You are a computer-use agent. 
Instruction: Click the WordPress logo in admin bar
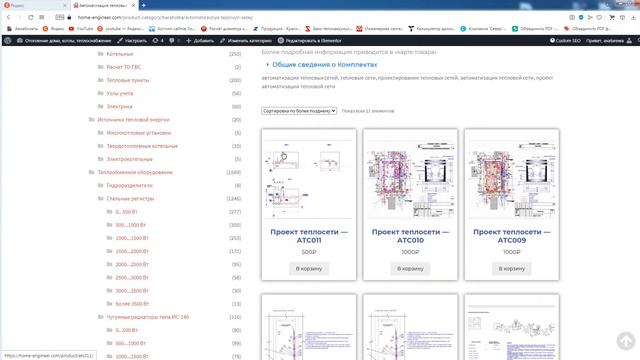tap(8, 41)
